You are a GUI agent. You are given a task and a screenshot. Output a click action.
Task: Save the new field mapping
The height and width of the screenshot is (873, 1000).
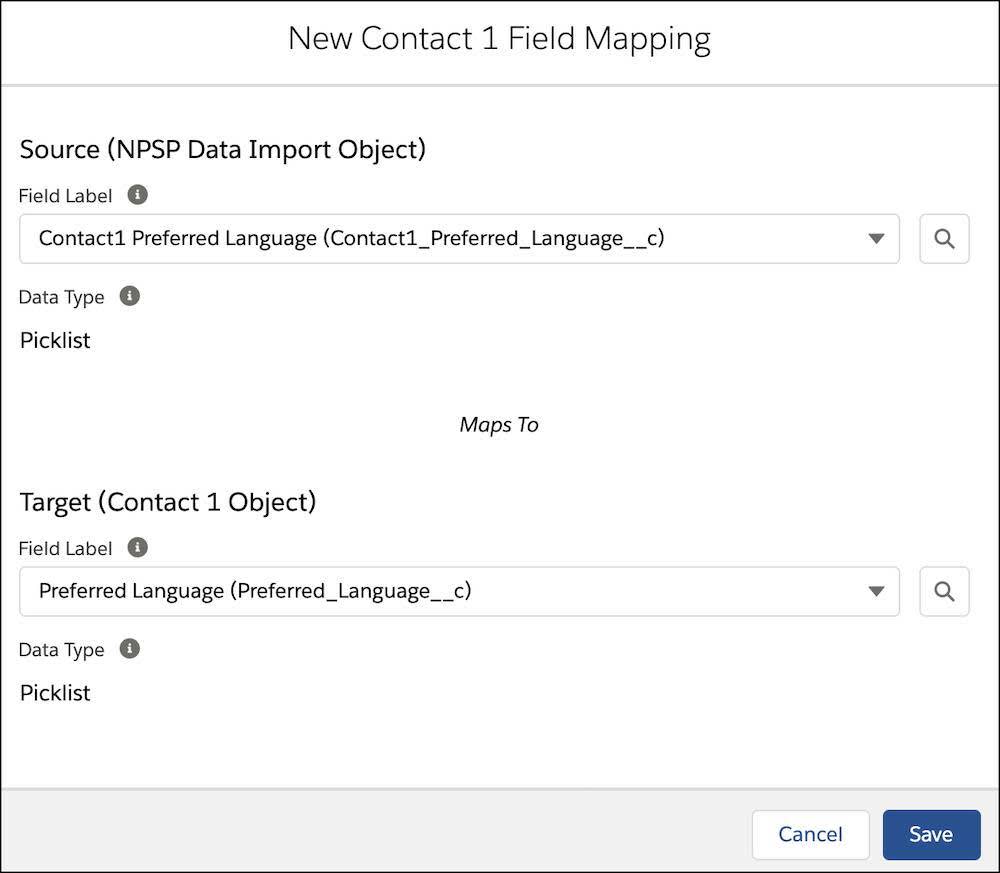click(931, 834)
